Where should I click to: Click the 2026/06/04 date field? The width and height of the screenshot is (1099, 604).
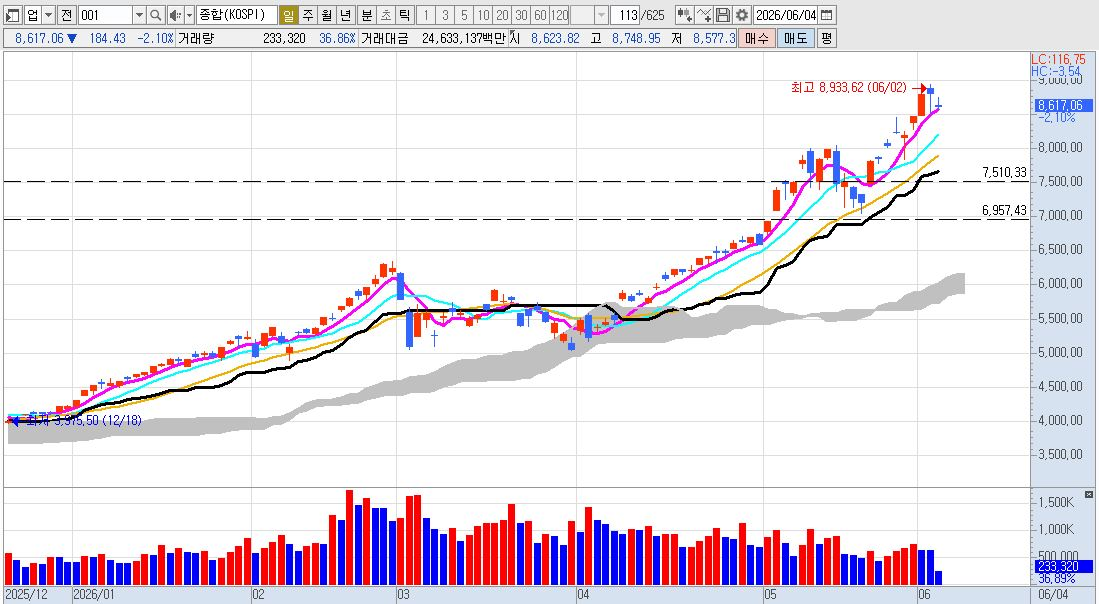pyautogui.click(x=785, y=15)
